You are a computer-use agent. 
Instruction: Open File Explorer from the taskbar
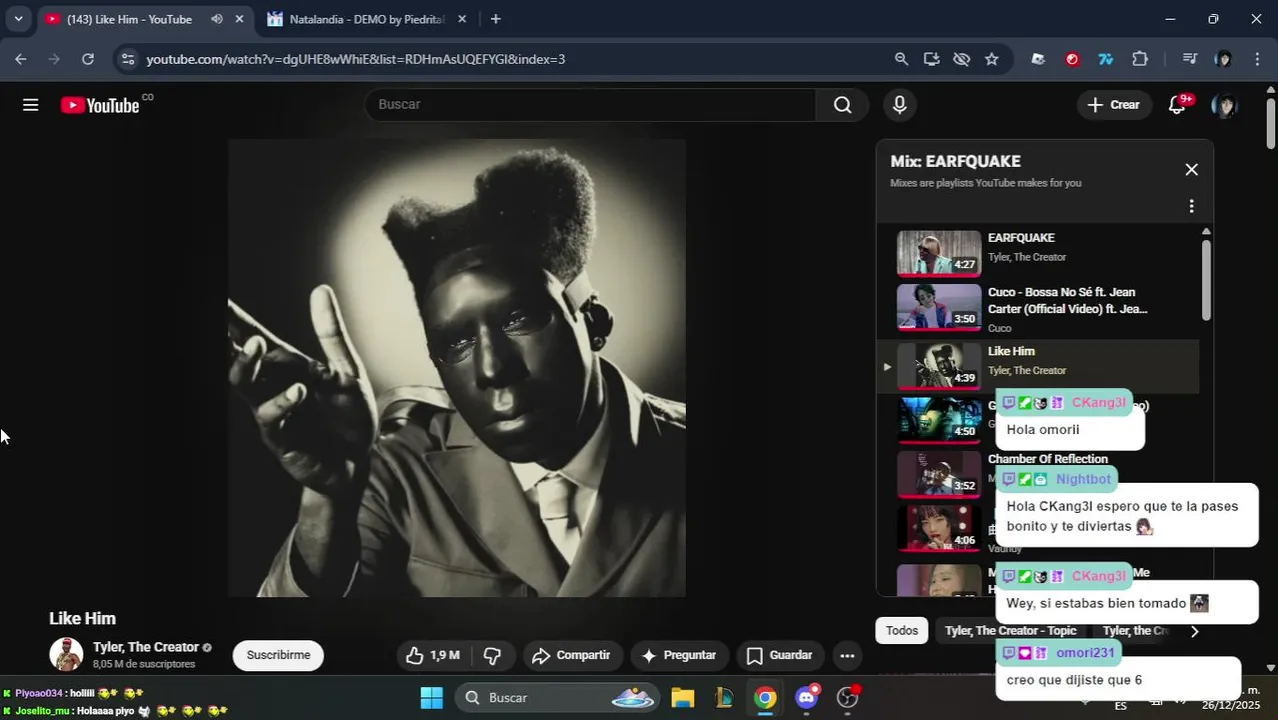pyautogui.click(x=682, y=698)
